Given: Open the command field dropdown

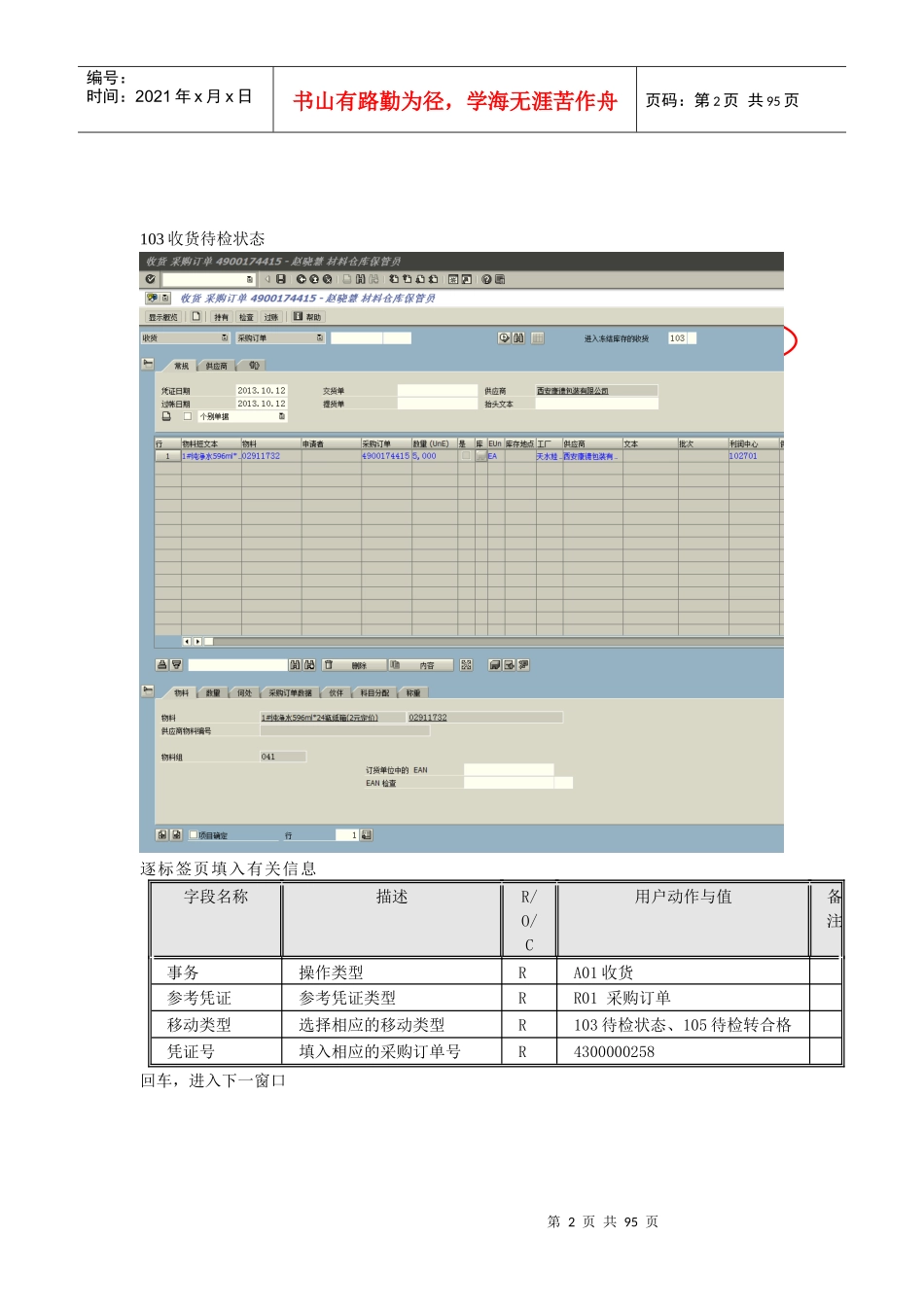Looking at the screenshot, I should 250,279.
